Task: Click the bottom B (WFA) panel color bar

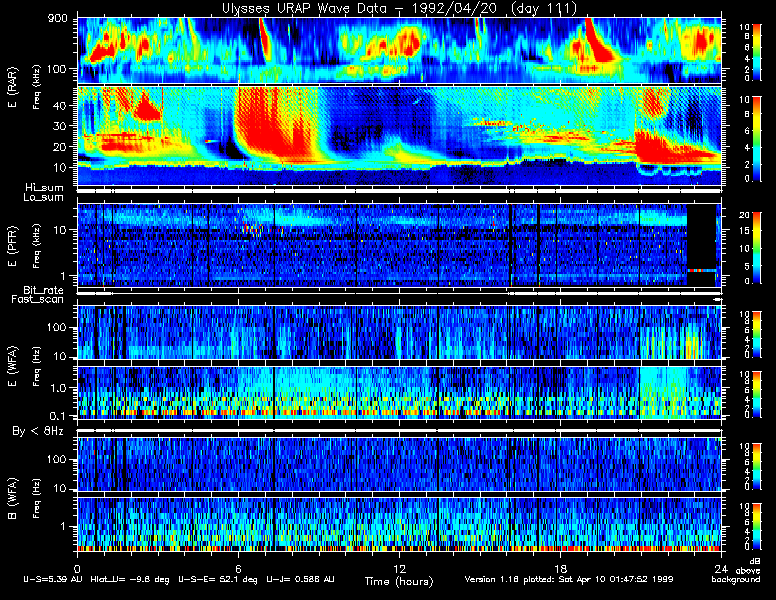Action: (x=757, y=527)
